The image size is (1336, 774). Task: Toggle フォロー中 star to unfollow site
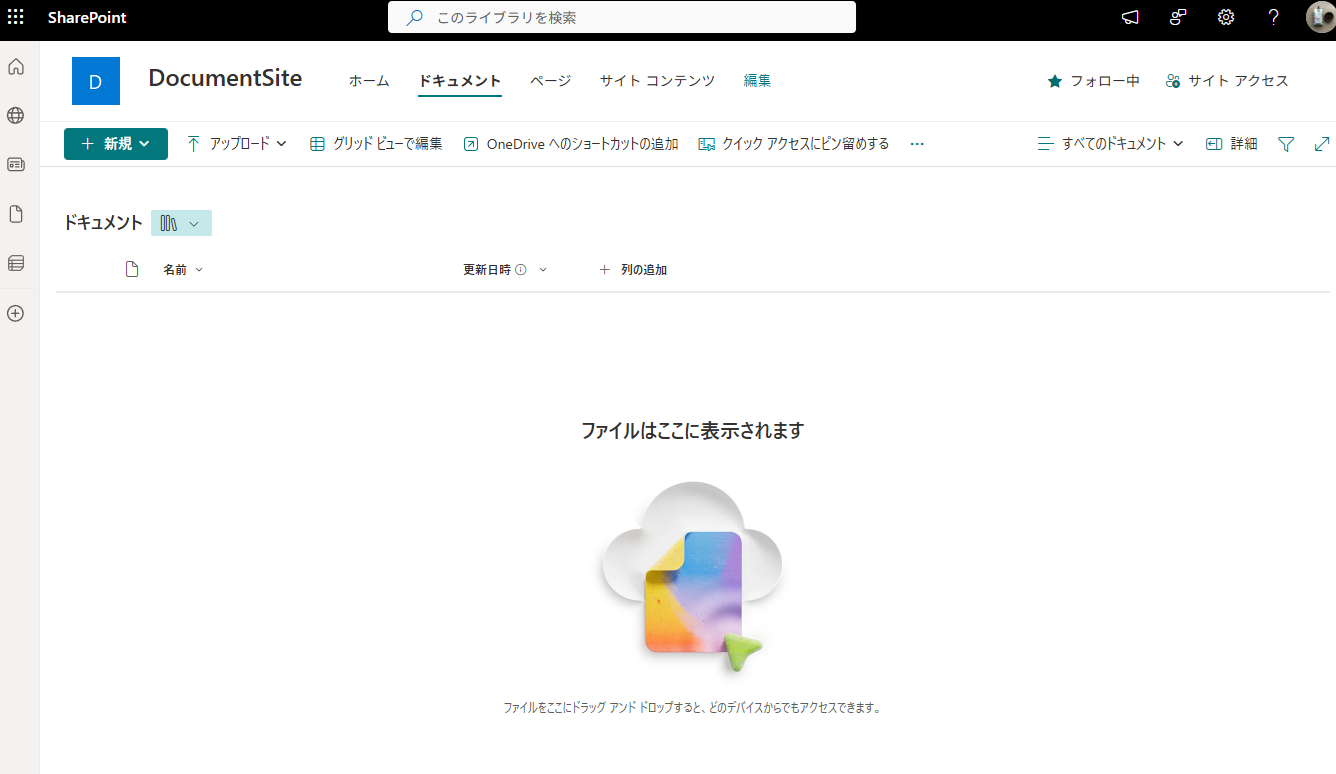(x=1093, y=81)
